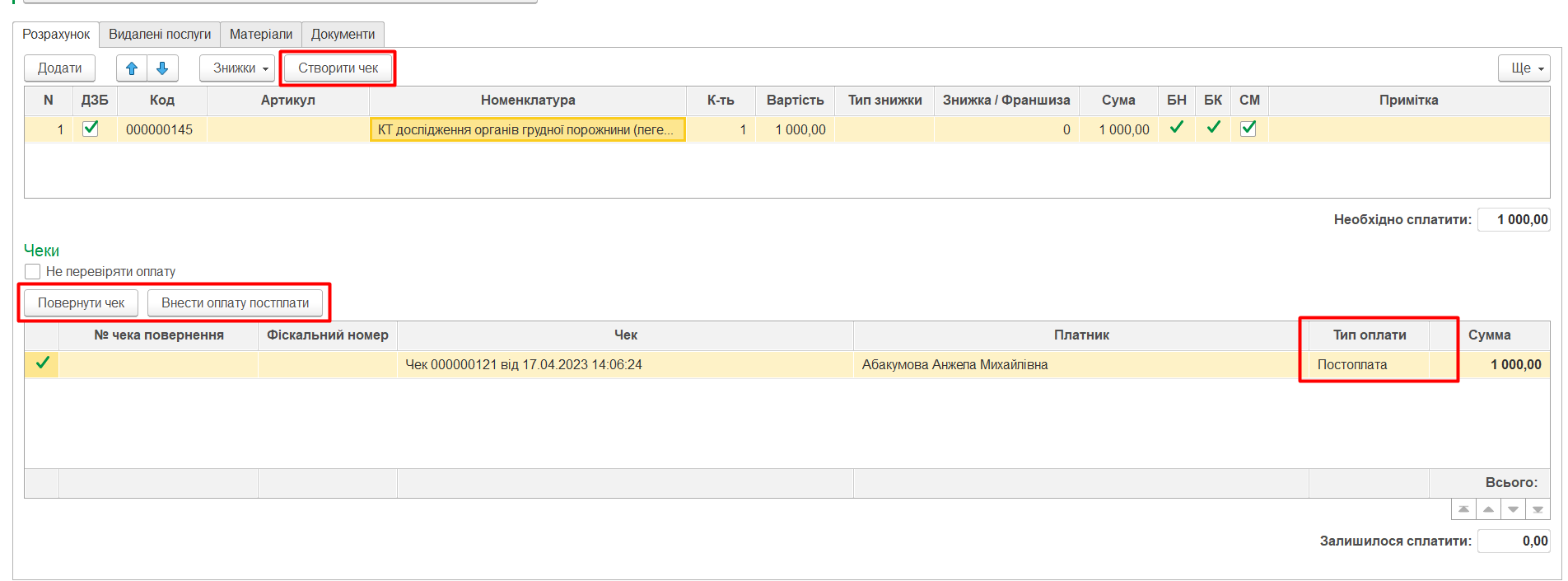Expand the Ще menu
This screenshot has height=581, width=1568.
click(1524, 68)
